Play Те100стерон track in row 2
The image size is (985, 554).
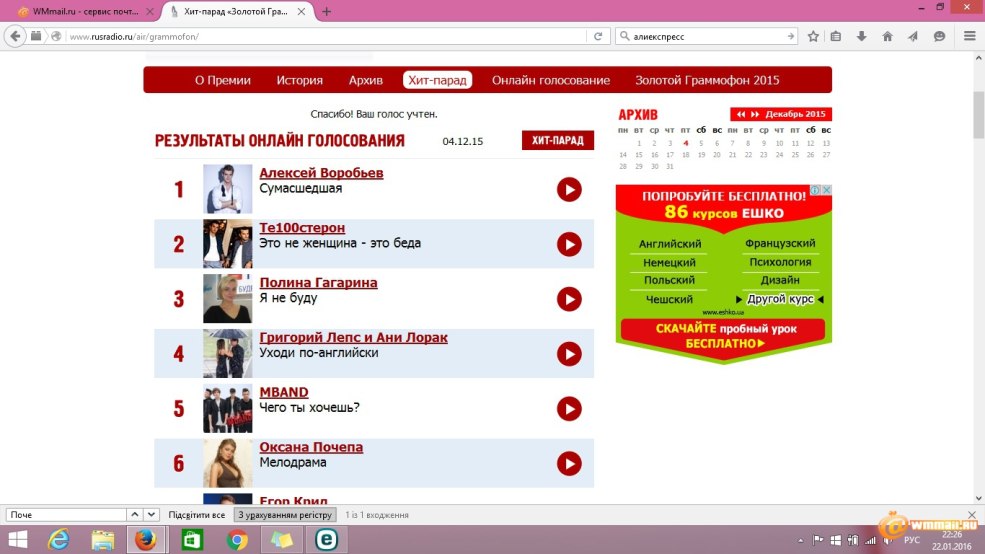[569, 244]
